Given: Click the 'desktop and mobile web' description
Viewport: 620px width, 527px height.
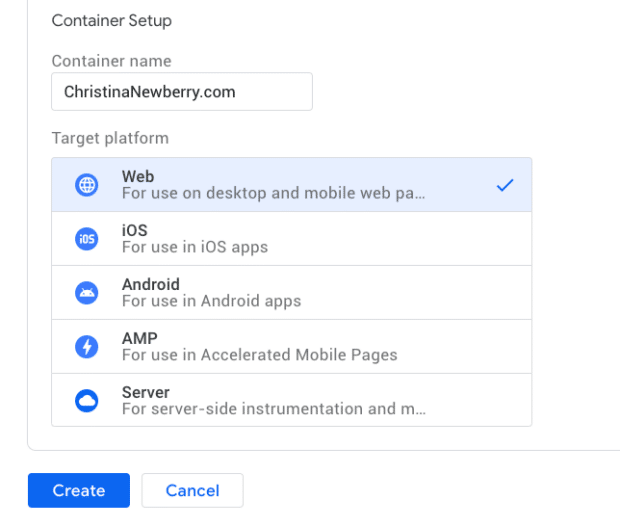Looking at the screenshot, I should click(273, 193).
